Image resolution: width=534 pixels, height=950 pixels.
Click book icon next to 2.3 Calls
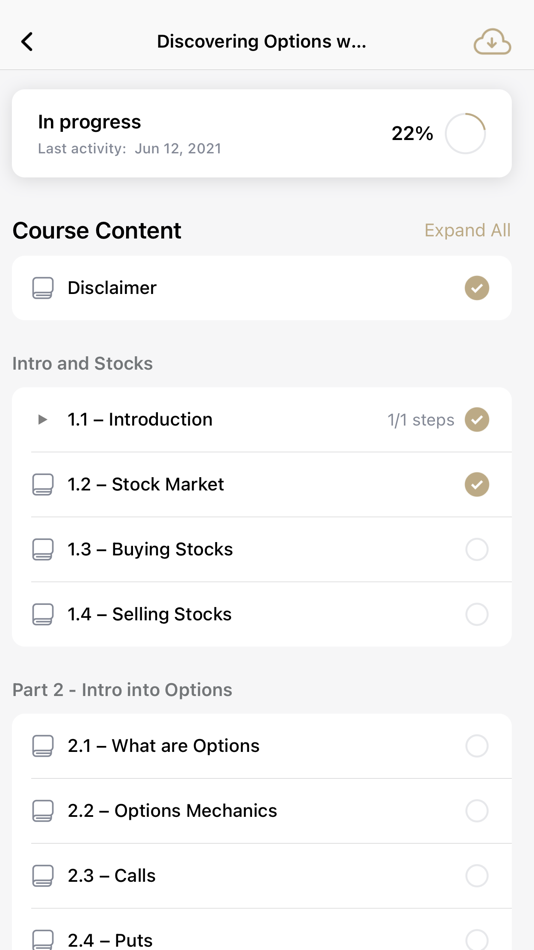42,875
